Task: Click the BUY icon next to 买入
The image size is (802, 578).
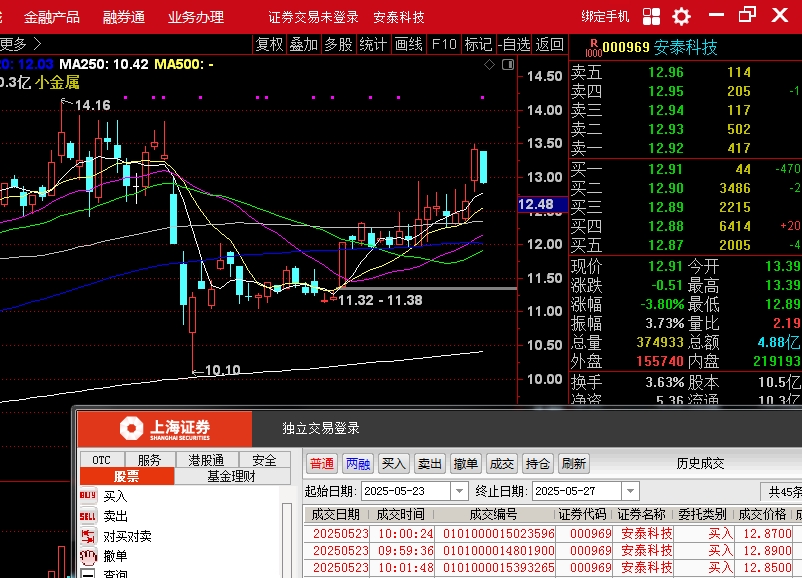Action: [x=88, y=496]
